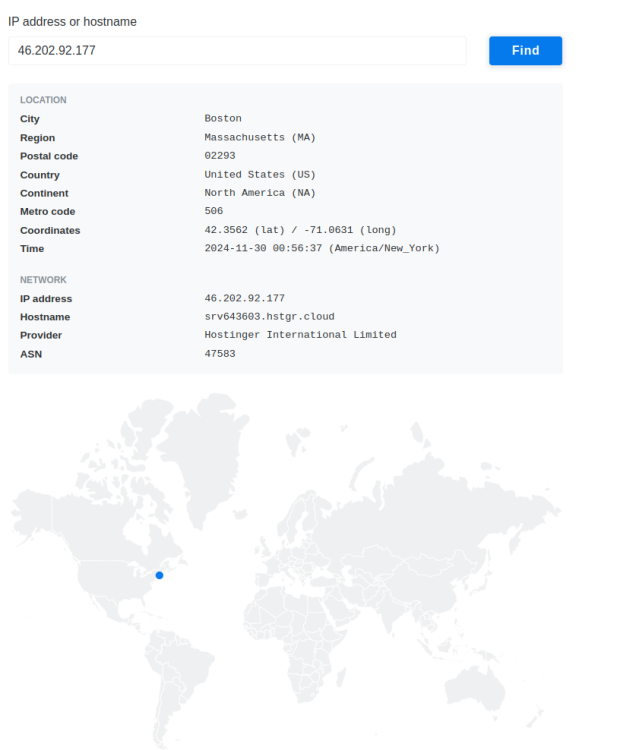Click the time value with America/New_York timezone
This screenshot has width=639, height=750.
click(x=321, y=248)
